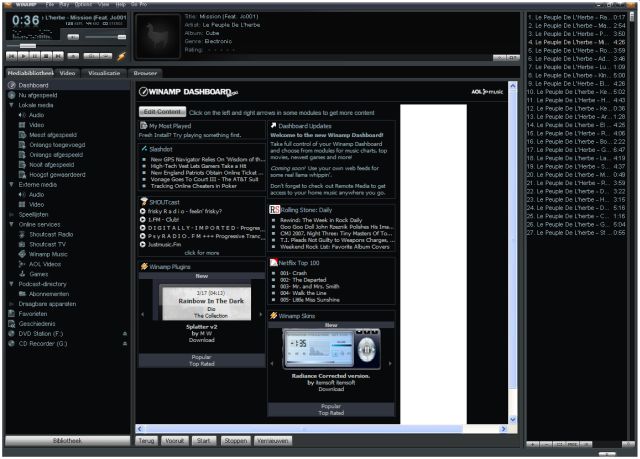This screenshot has width=640, height=459.
Task: Select the DVD Station (F:) drive icon
Action: click(x=11, y=334)
